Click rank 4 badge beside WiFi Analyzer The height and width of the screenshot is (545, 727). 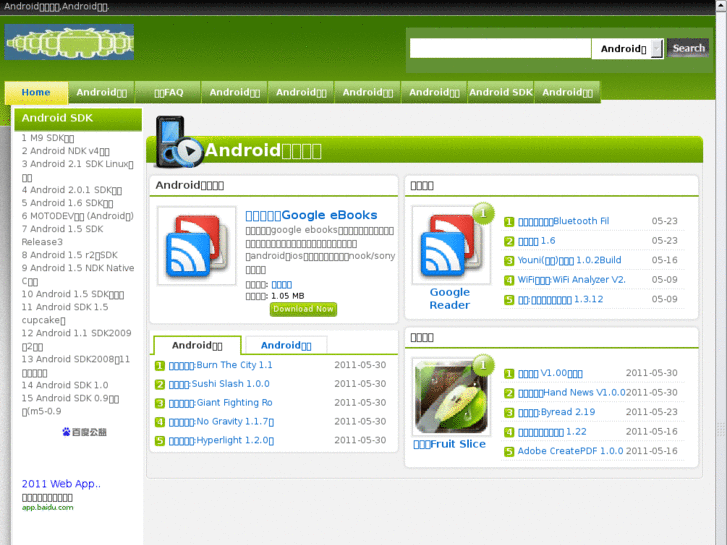509,280
